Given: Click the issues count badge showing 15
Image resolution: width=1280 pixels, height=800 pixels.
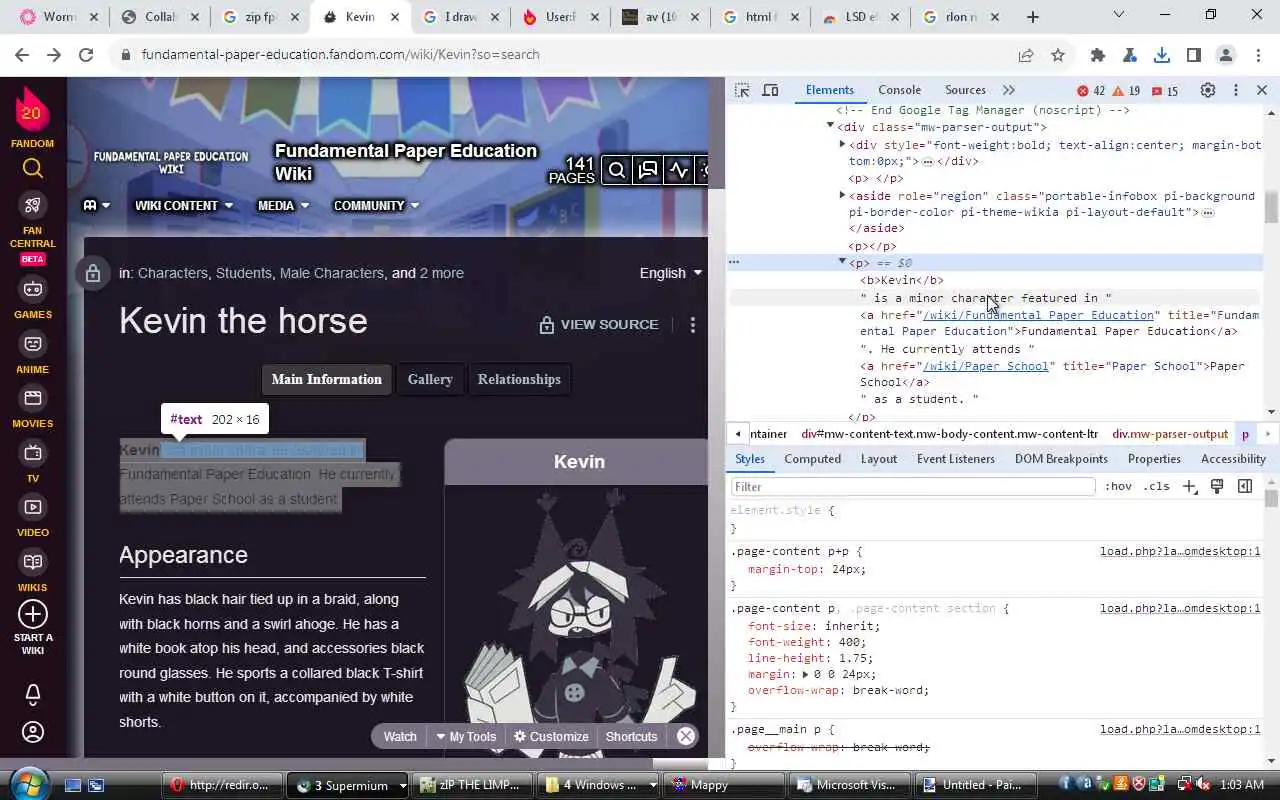Looking at the screenshot, I should [x=1165, y=91].
